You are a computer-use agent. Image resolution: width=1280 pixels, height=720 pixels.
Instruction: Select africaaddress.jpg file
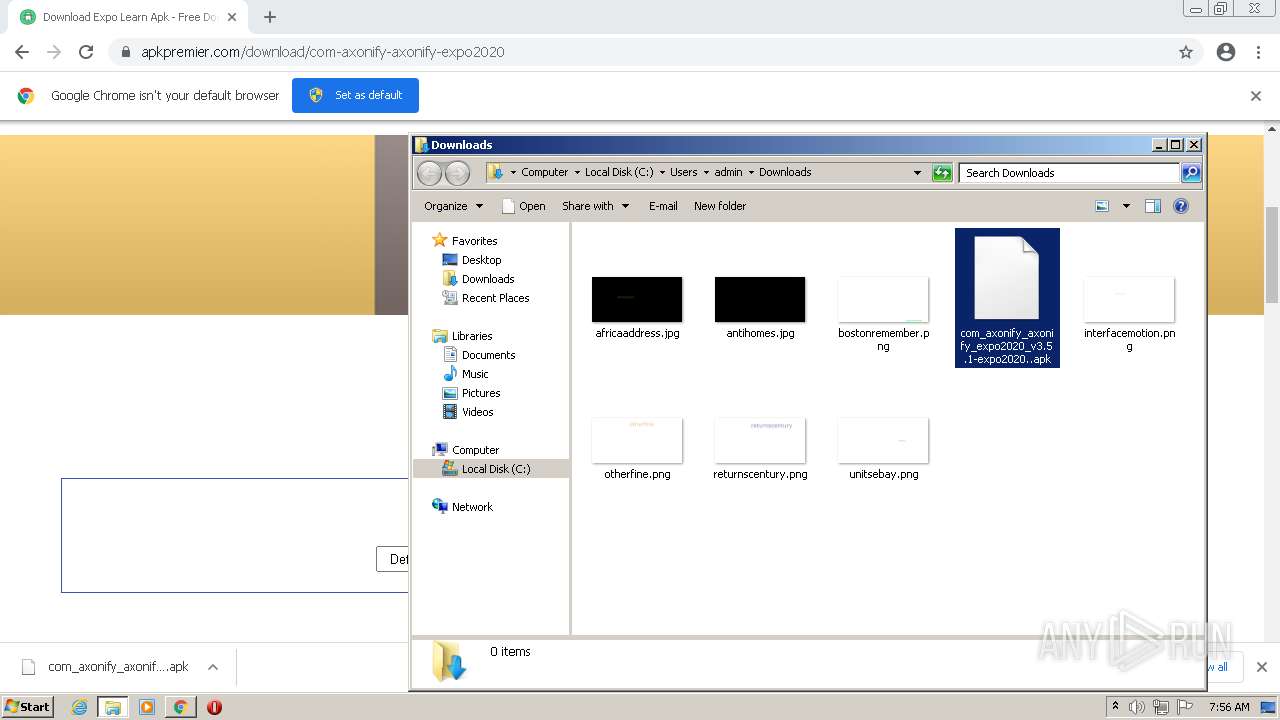(637, 307)
